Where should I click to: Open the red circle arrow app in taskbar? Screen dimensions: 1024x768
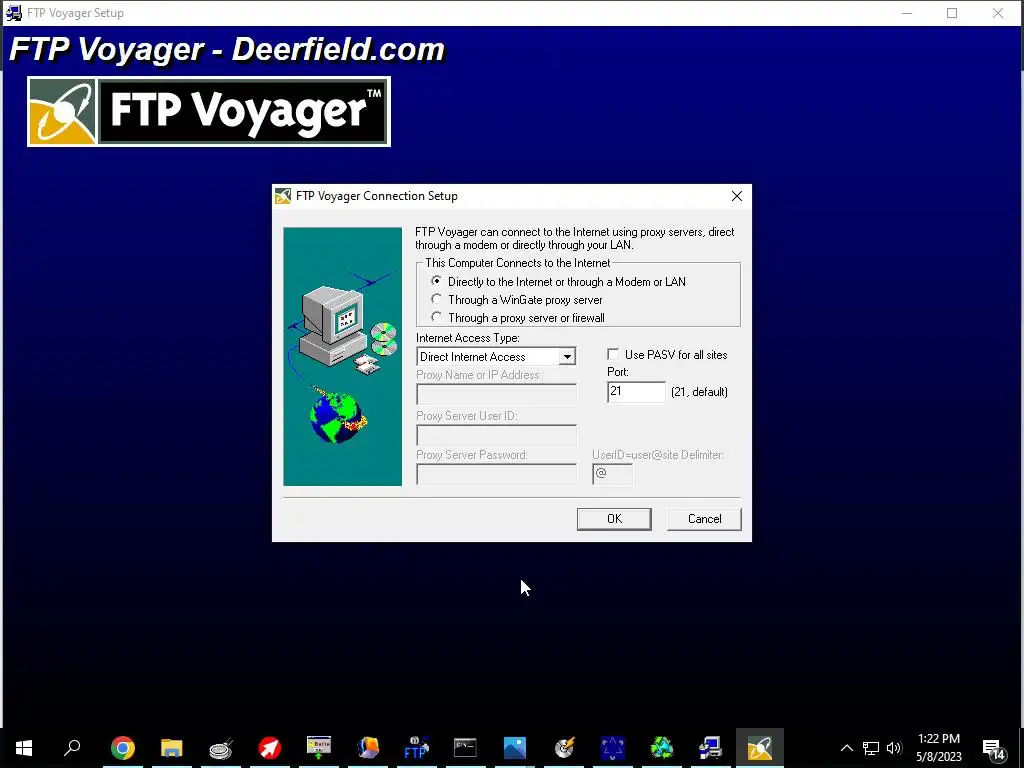click(x=270, y=748)
